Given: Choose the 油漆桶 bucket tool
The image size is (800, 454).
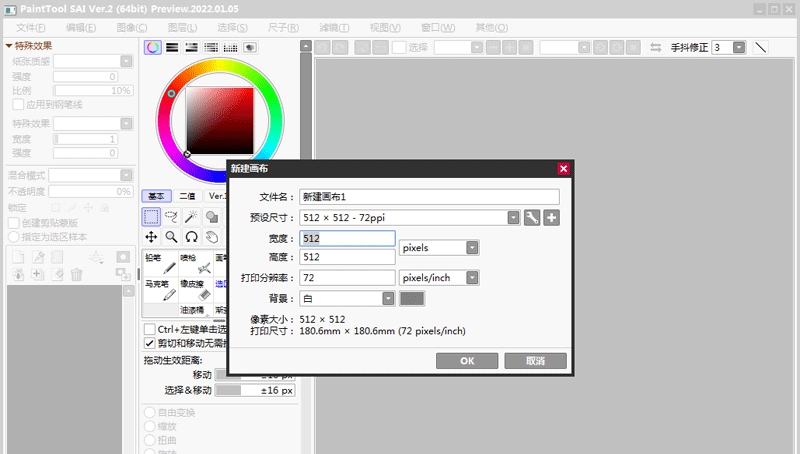Looking at the screenshot, I should pos(195,310).
